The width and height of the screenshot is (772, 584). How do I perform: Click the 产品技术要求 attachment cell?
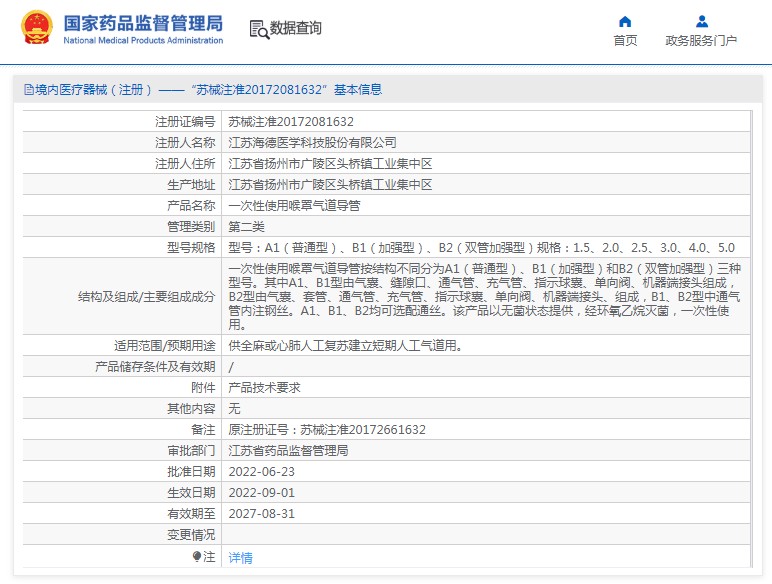pyautogui.click(x=264, y=387)
